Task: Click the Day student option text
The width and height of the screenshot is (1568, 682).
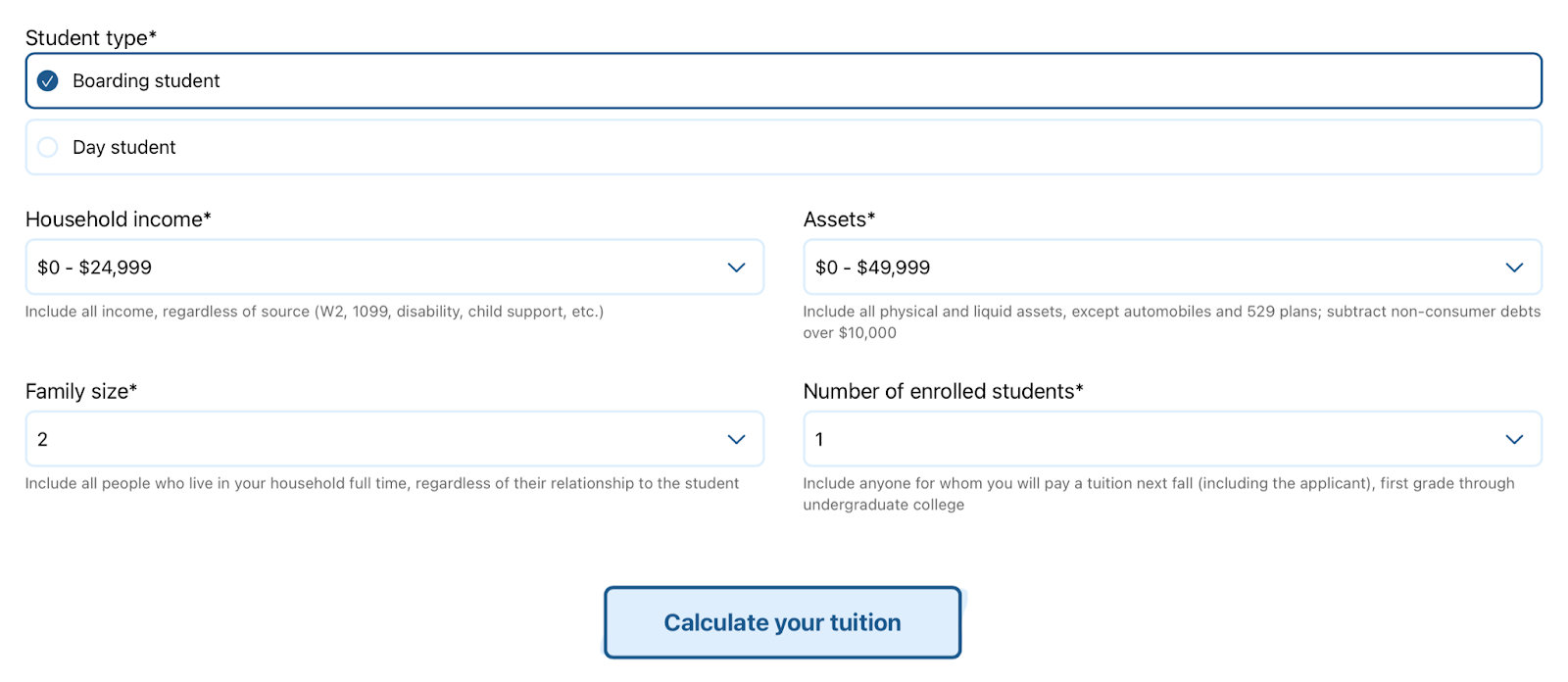Action: [124, 147]
